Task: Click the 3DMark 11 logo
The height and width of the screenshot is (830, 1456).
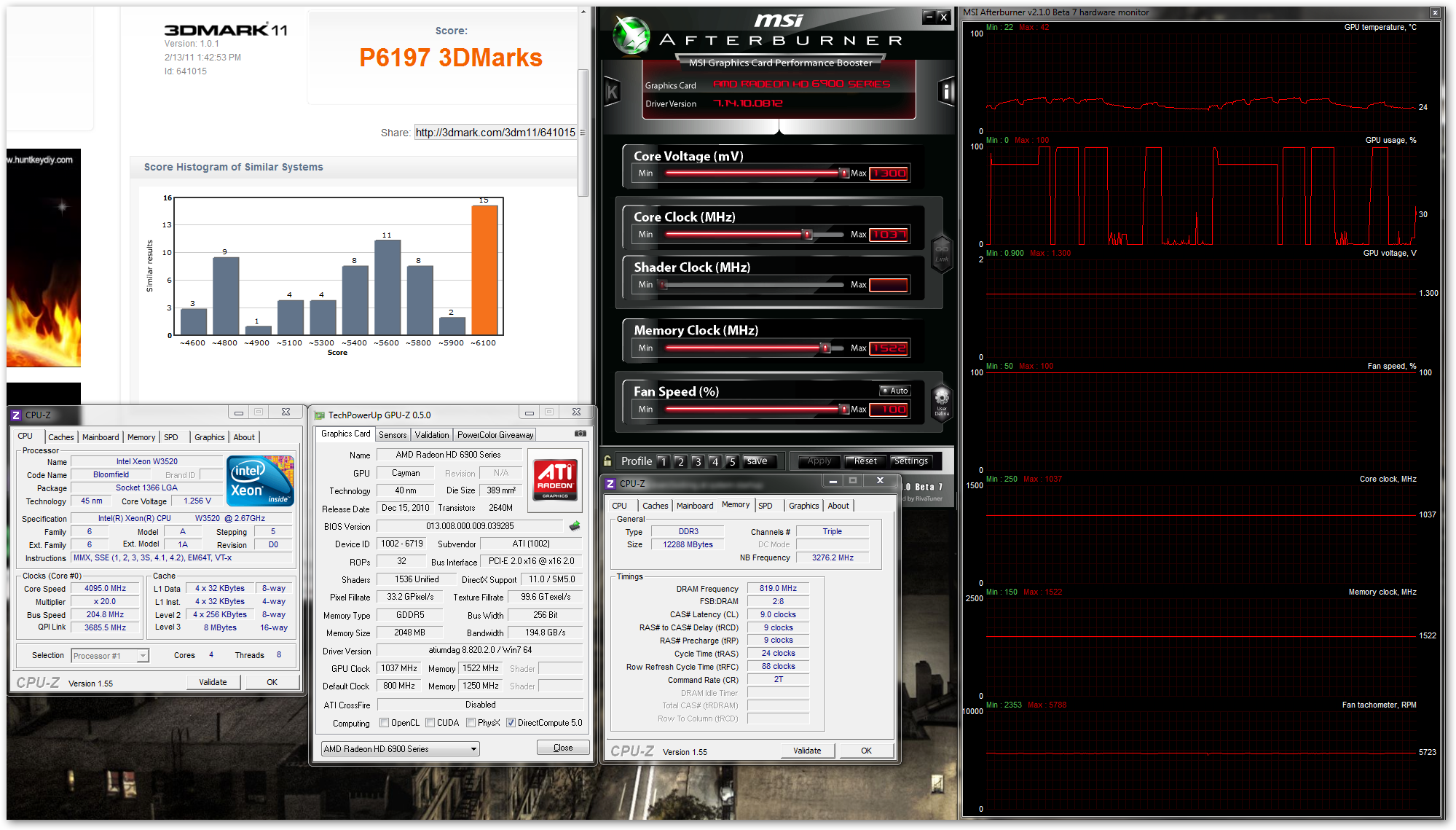Action: coord(226,30)
